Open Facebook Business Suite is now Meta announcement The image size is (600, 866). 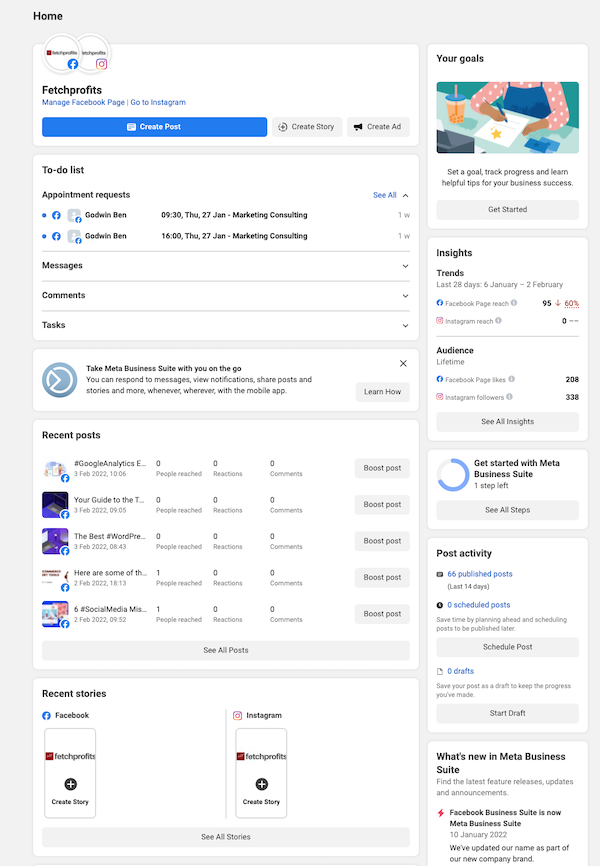[505, 818]
